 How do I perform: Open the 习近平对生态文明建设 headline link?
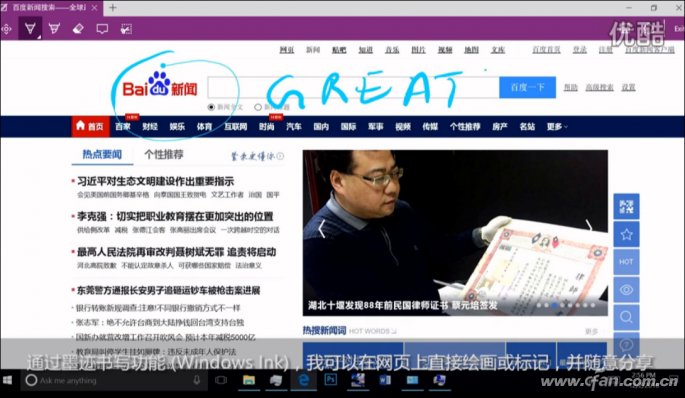(156, 181)
